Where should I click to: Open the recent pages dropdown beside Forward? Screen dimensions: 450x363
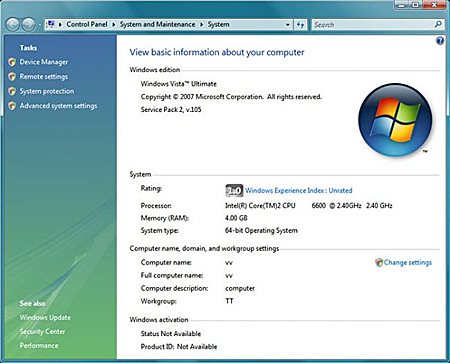[39, 25]
